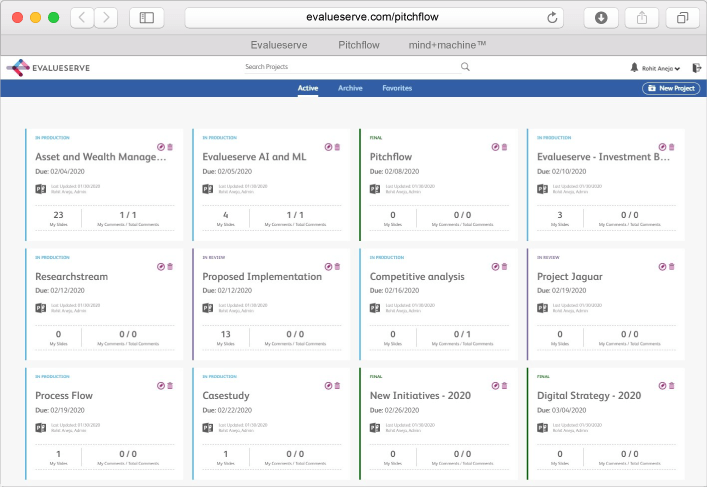Image resolution: width=707 pixels, height=487 pixels.
Task: Delete the Pitchflow project card
Action: (x=505, y=147)
